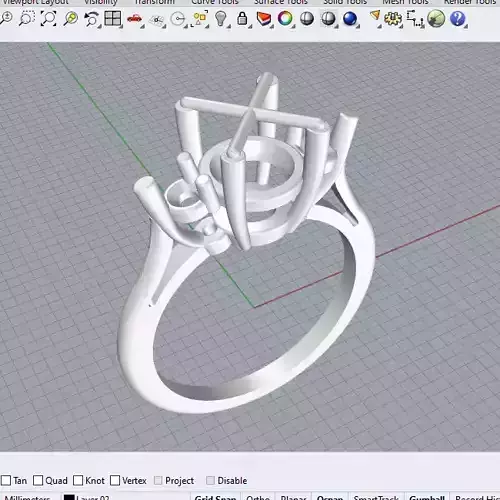The width and height of the screenshot is (500, 500).
Task: Switch to the Render Tools toolbar tab
Action: [x=470, y=2]
